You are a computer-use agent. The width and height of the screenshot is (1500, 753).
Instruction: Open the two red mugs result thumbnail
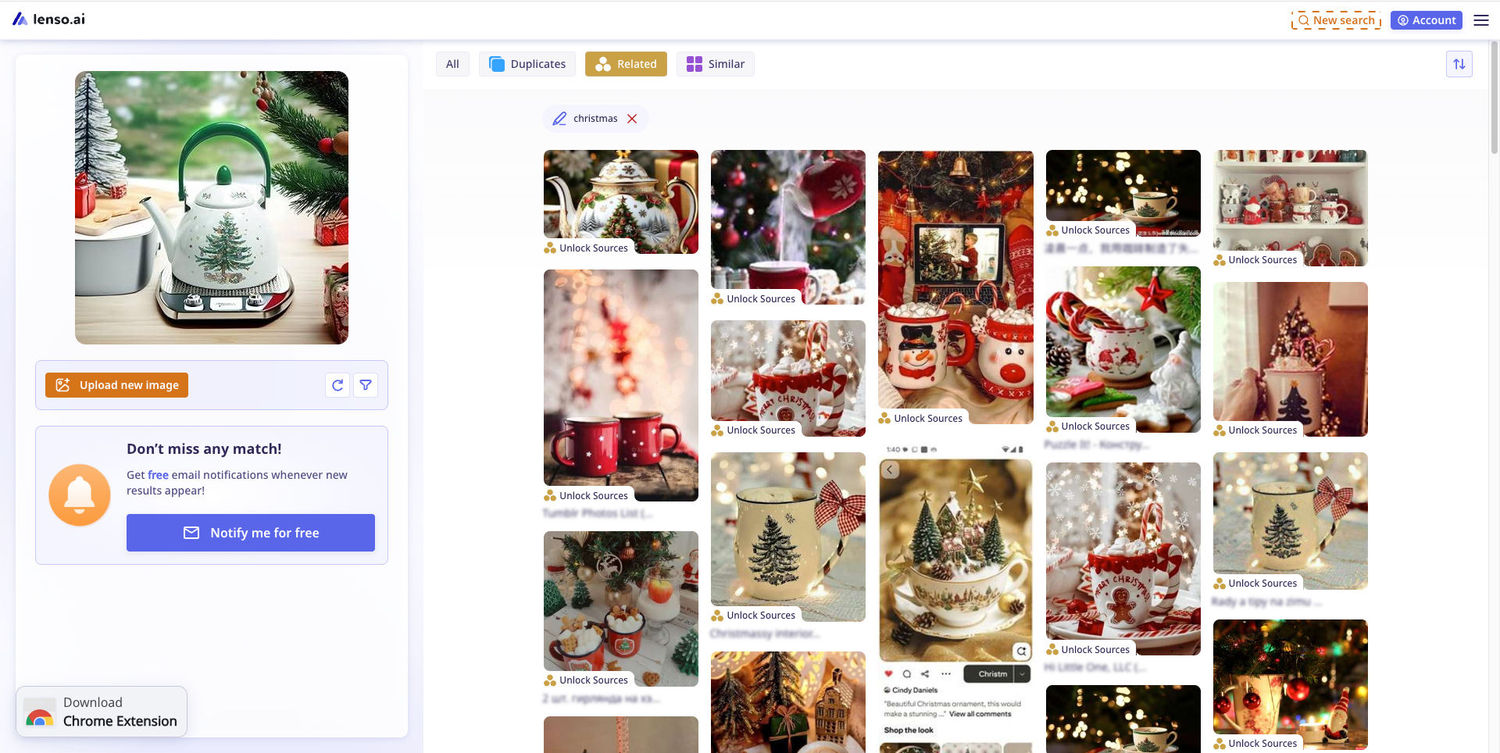[621, 385]
